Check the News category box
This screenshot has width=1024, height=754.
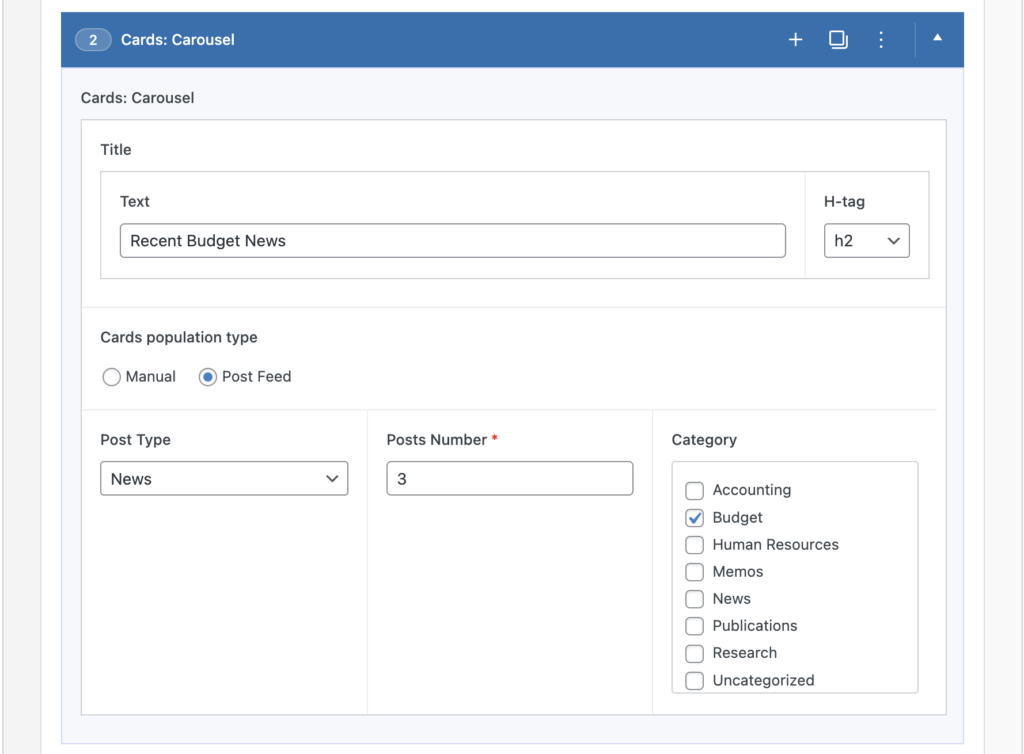pos(694,599)
